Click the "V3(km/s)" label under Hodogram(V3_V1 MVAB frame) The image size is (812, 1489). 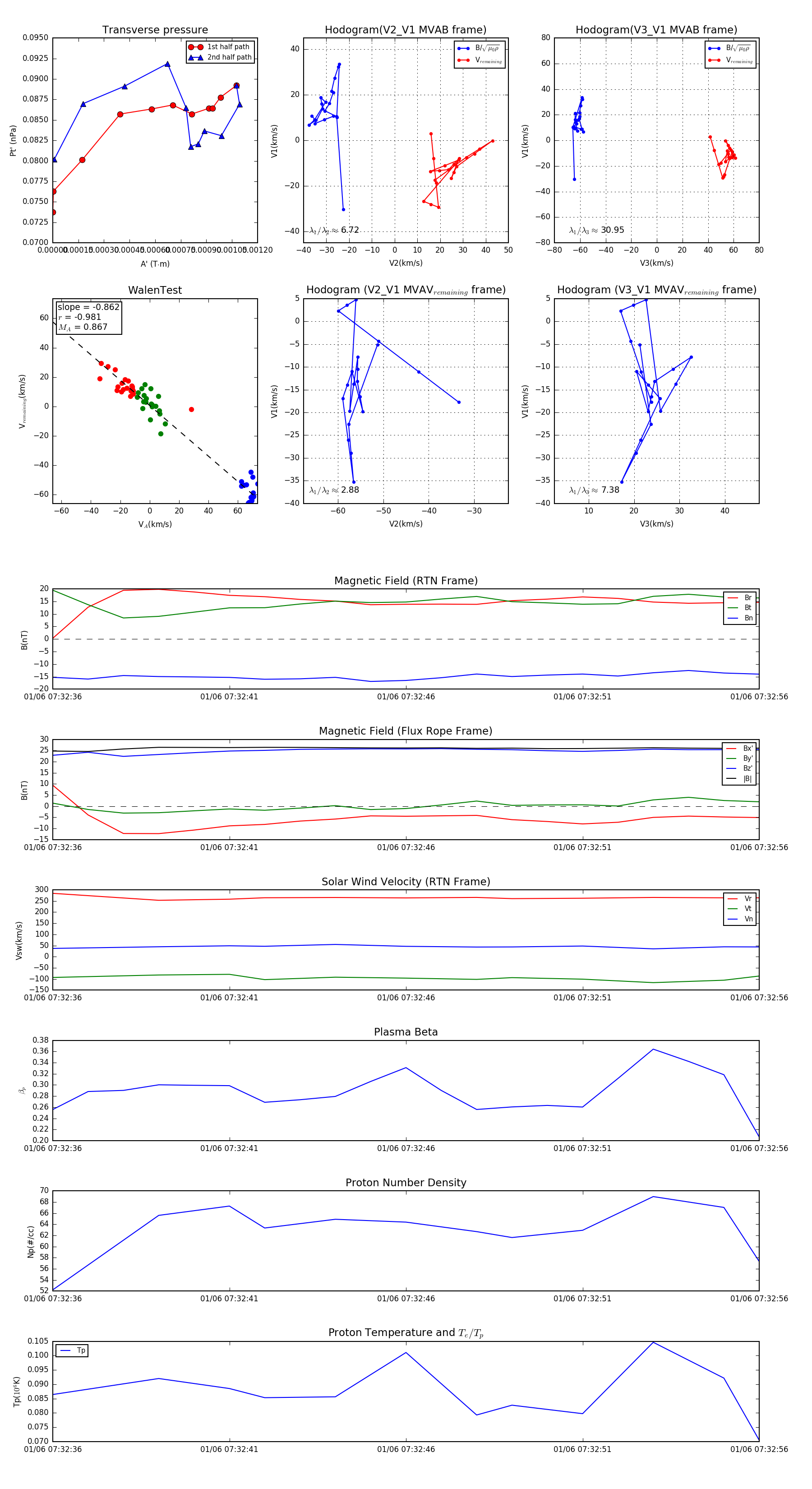coord(656,263)
